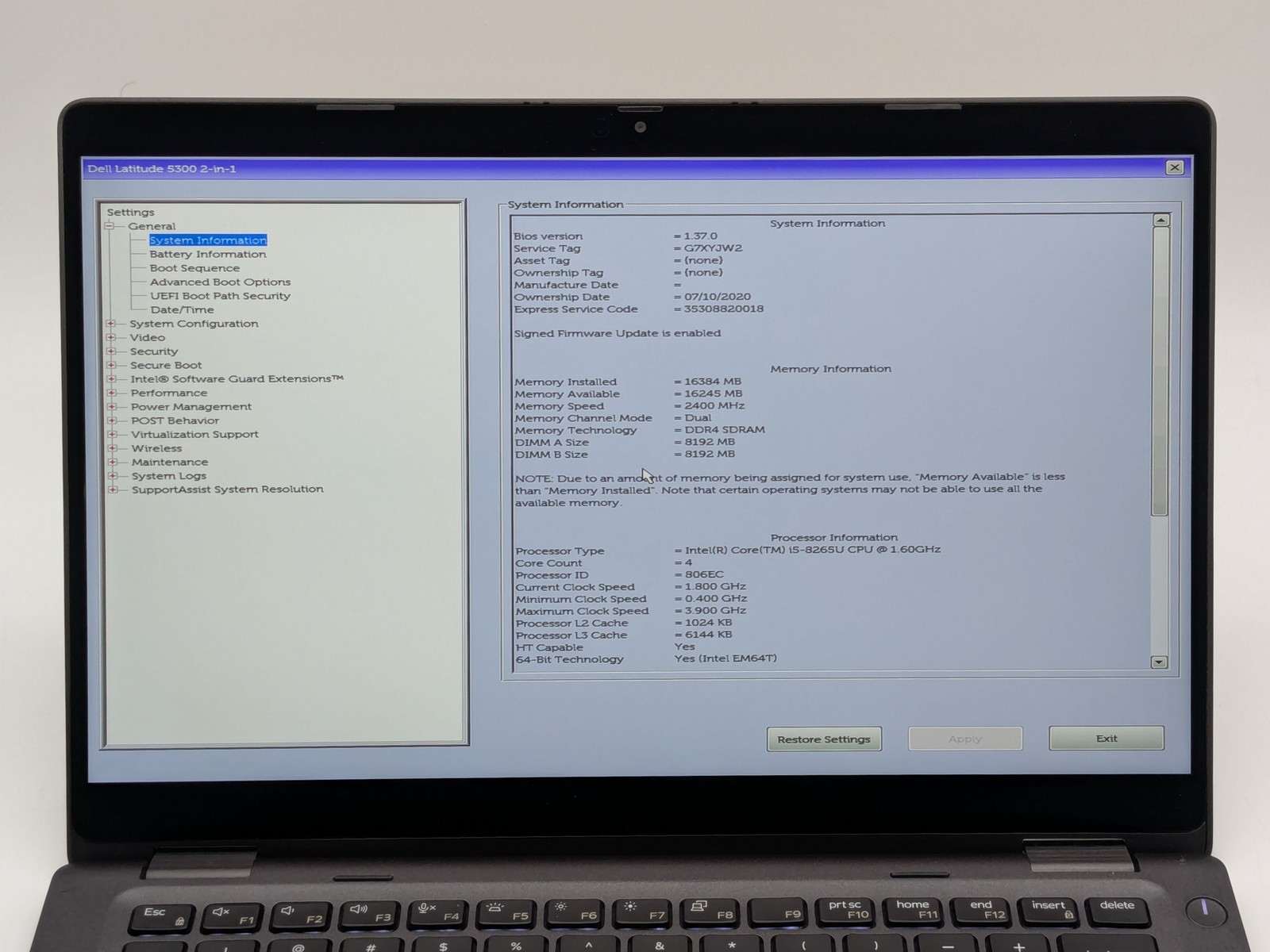The width and height of the screenshot is (1270, 952).
Task: Select the Secure Boot category label
Action: click(x=166, y=365)
